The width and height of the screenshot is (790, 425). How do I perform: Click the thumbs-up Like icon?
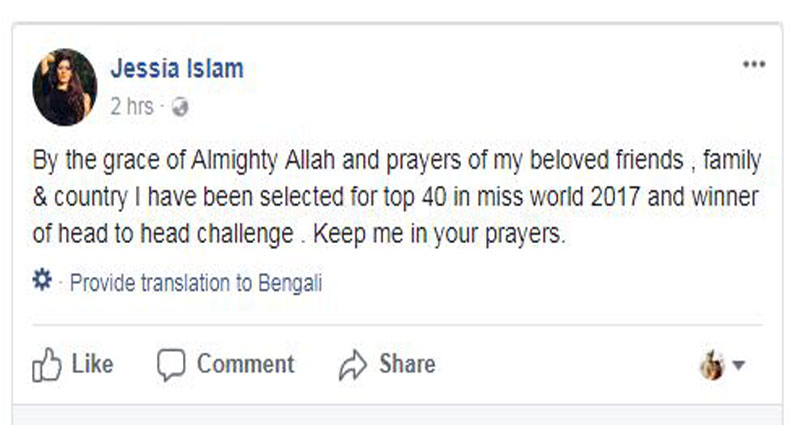point(47,365)
